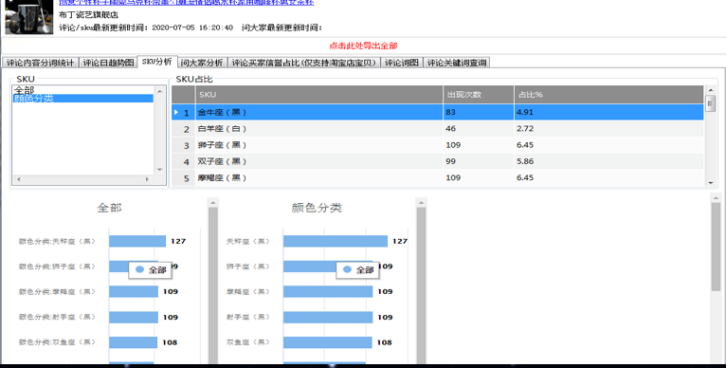
Task: Sort by the 占比% column header
Action: tap(609, 95)
